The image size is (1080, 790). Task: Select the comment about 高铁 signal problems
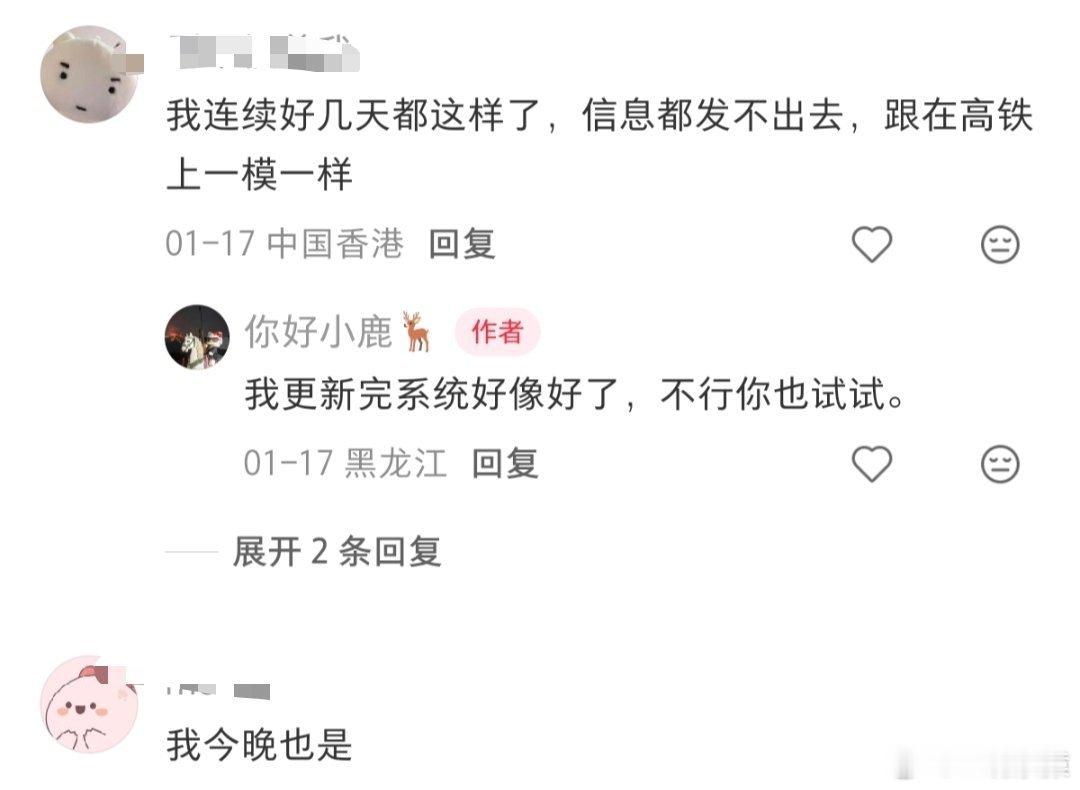pos(599,145)
